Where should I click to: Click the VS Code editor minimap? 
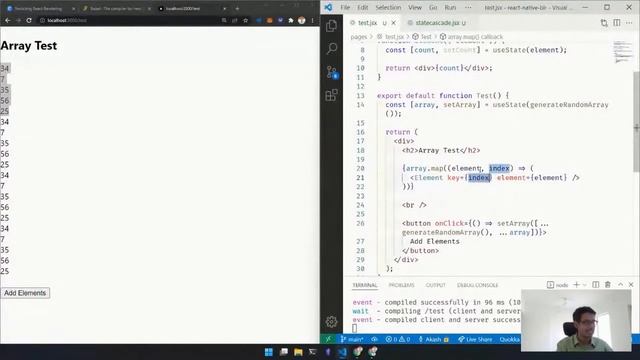(x=622, y=52)
